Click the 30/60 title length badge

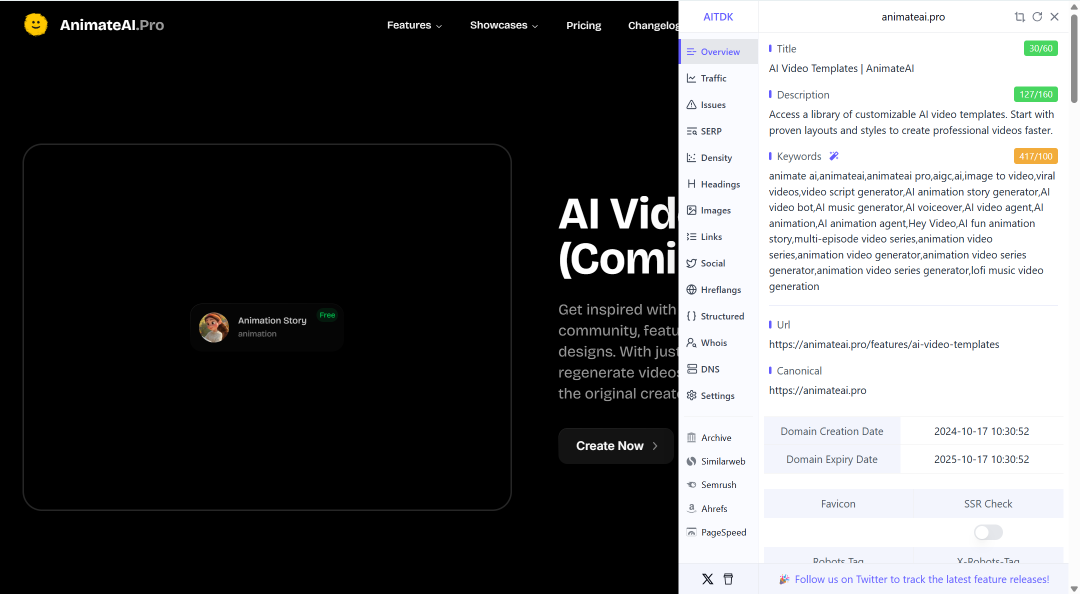(1040, 48)
